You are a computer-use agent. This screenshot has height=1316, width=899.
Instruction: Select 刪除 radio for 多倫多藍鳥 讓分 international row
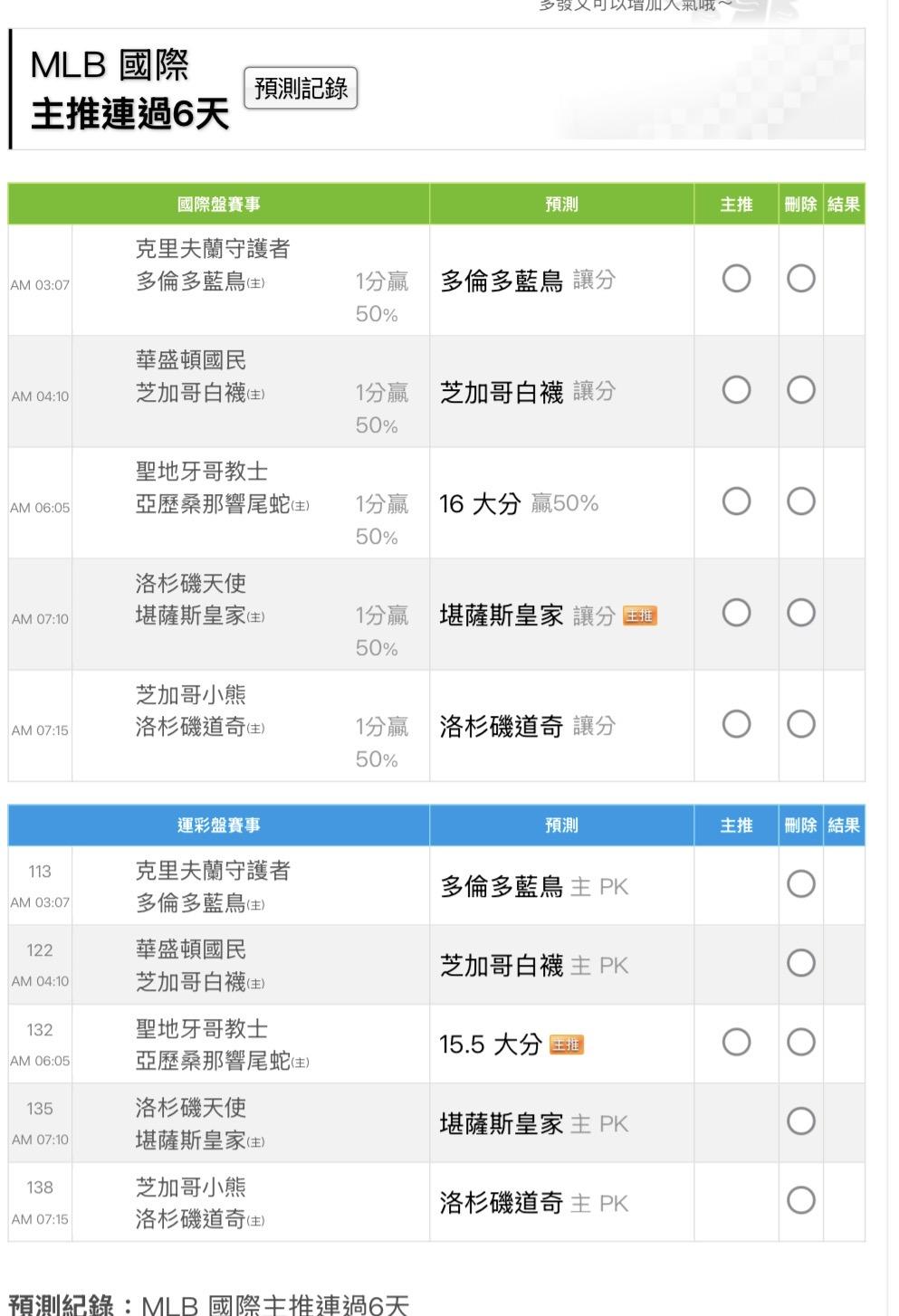800,279
